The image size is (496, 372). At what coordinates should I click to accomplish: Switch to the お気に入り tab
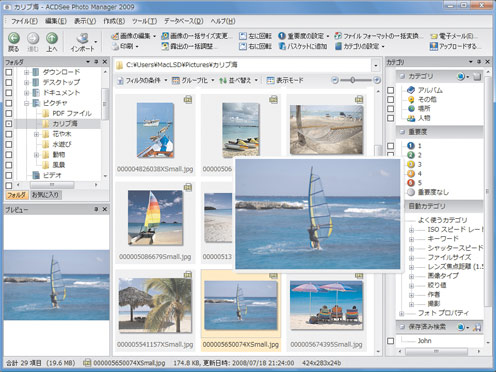coord(45,195)
